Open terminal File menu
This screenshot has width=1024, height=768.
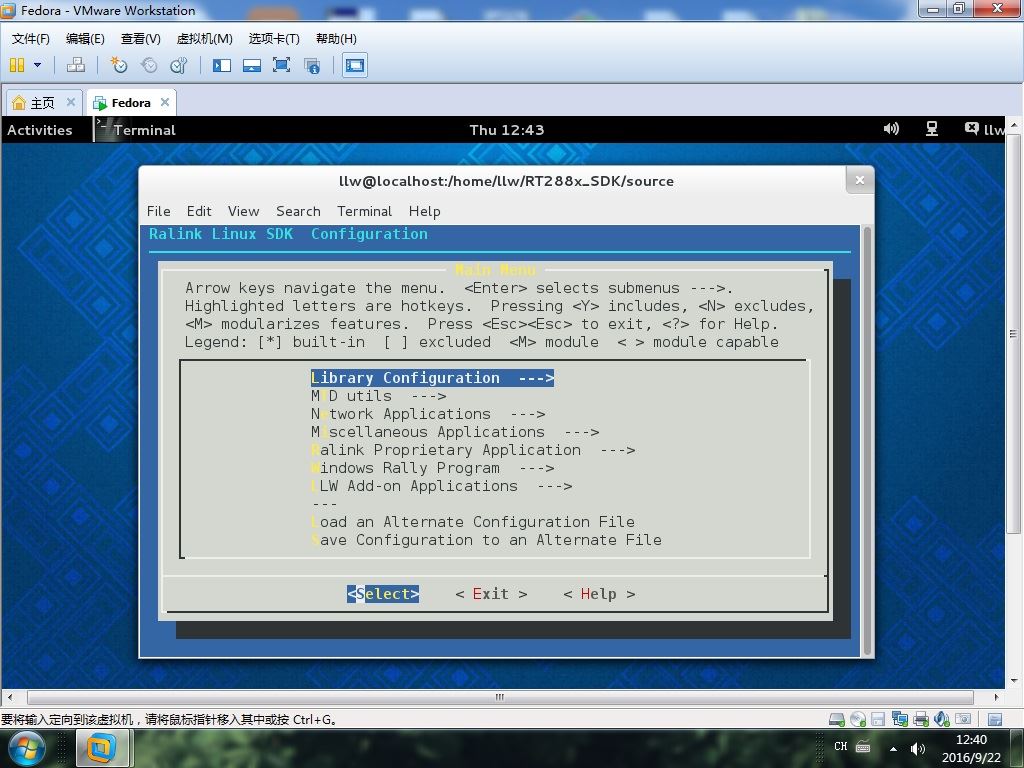pos(159,211)
